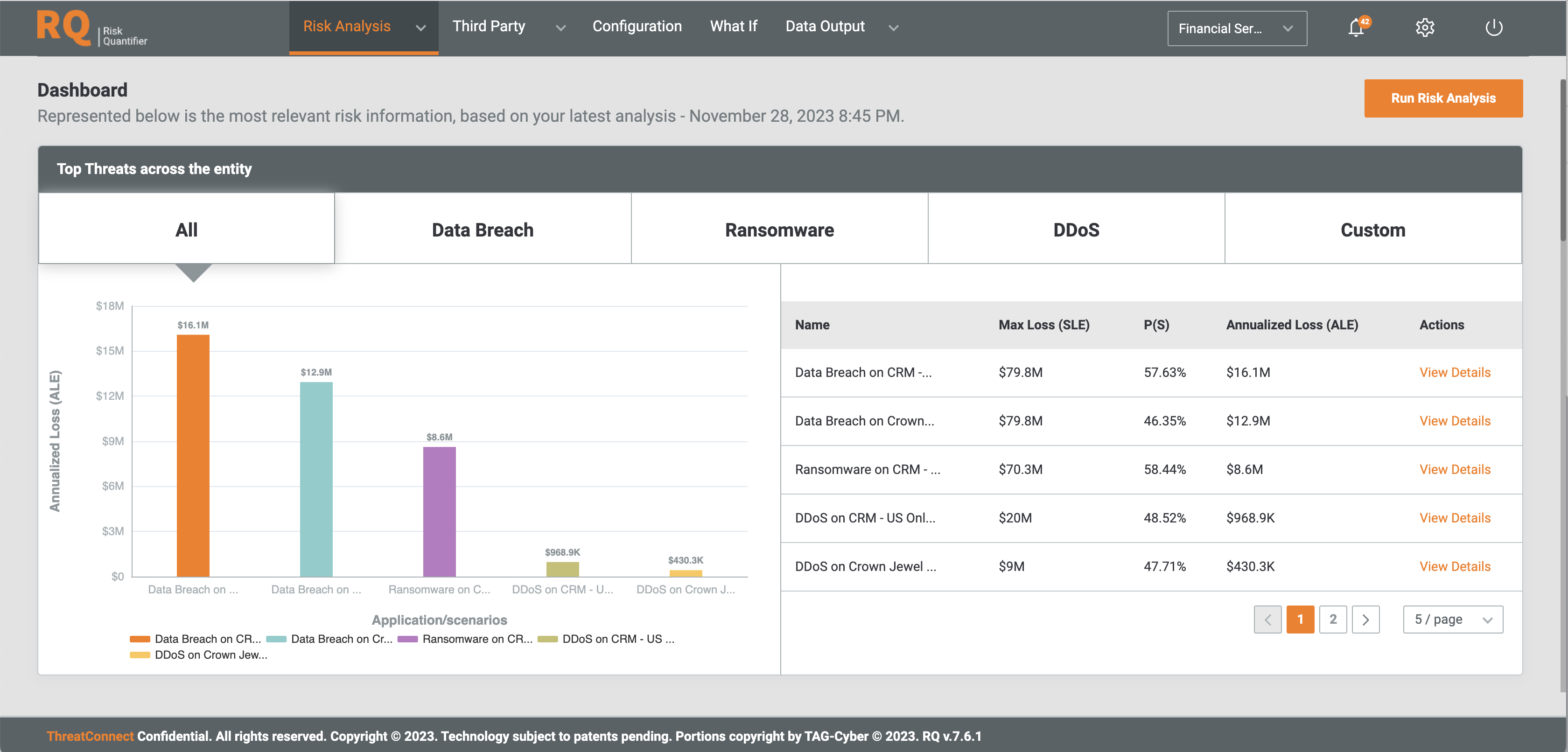
Task: Open the Financial Services selector
Action: [x=1237, y=28]
